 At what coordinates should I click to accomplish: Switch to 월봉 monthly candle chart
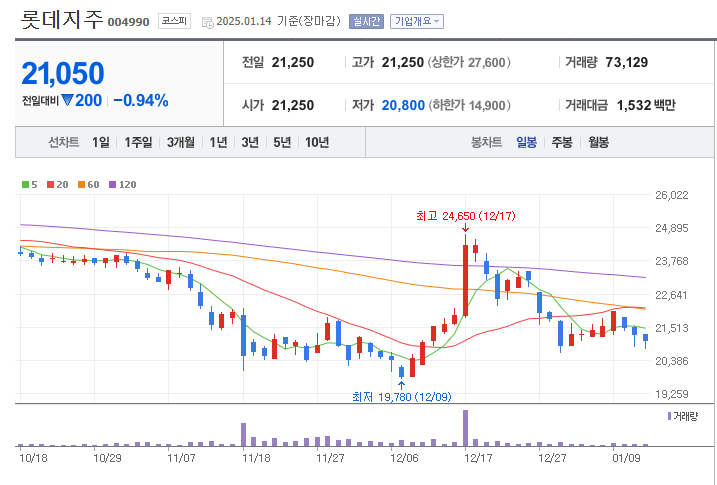click(x=598, y=142)
